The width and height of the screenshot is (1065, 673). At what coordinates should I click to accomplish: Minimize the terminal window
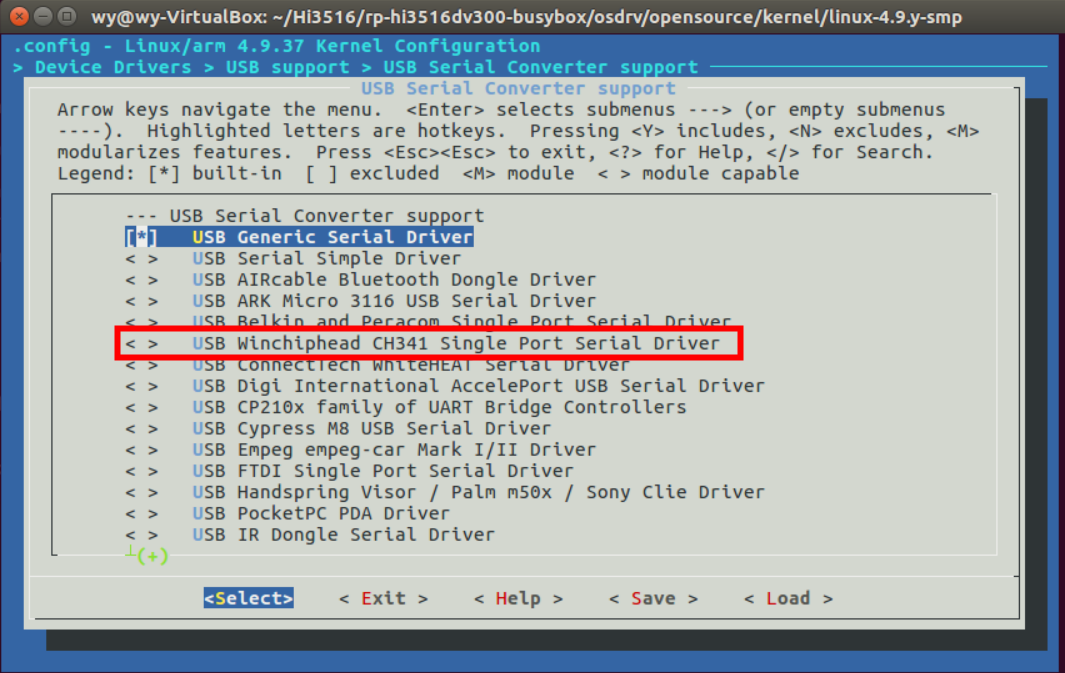pyautogui.click(x=43, y=16)
